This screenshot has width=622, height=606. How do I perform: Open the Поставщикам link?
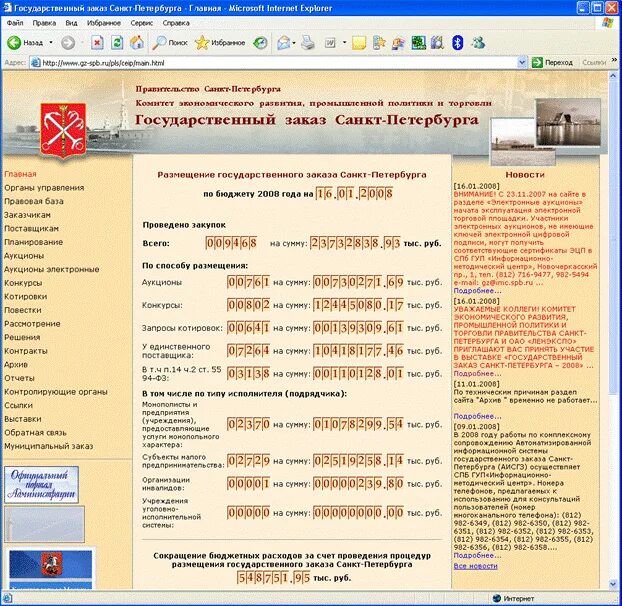[x=31, y=228]
